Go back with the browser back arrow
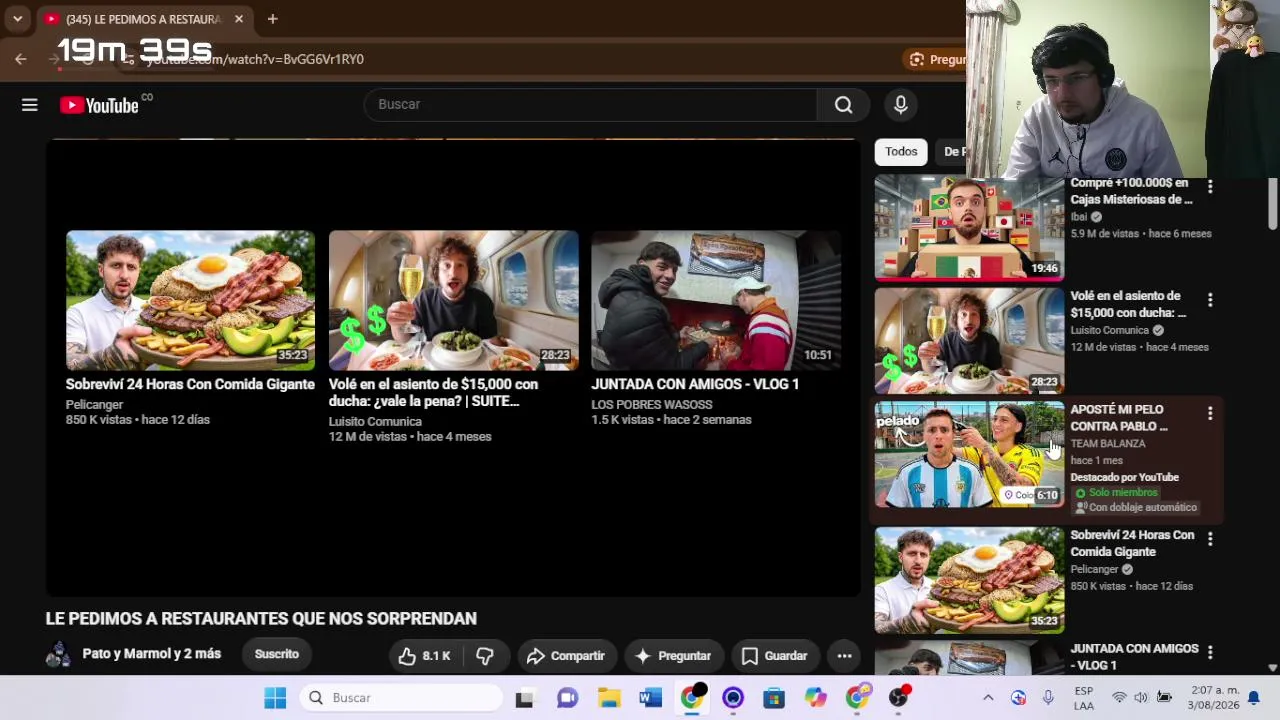The width and height of the screenshot is (1280, 720). [21, 59]
